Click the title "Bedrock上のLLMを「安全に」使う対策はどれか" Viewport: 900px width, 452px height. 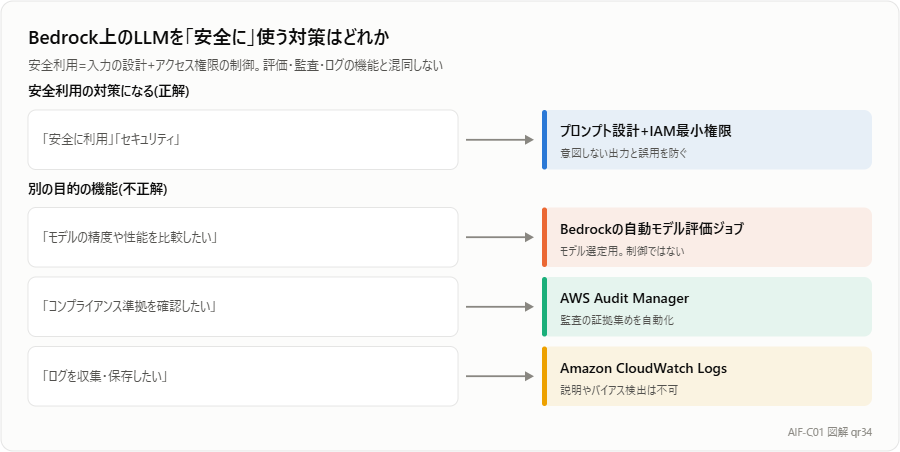(x=210, y=38)
